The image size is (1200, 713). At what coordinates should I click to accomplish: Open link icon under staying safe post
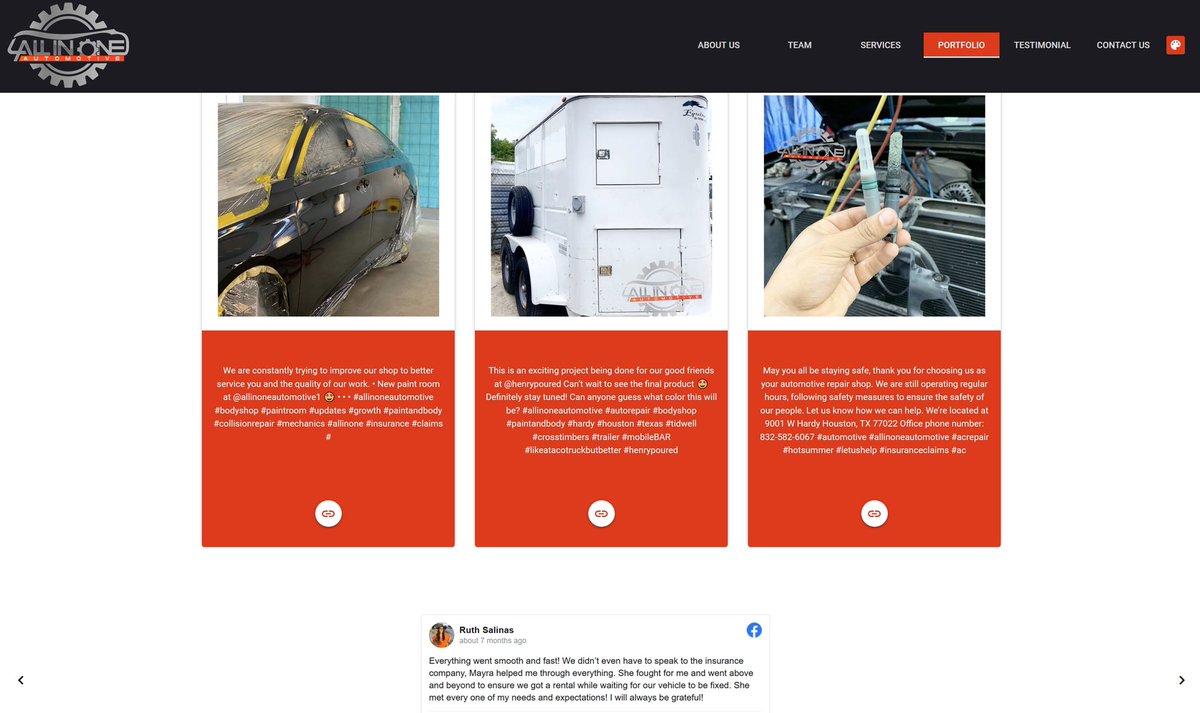[x=874, y=513]
